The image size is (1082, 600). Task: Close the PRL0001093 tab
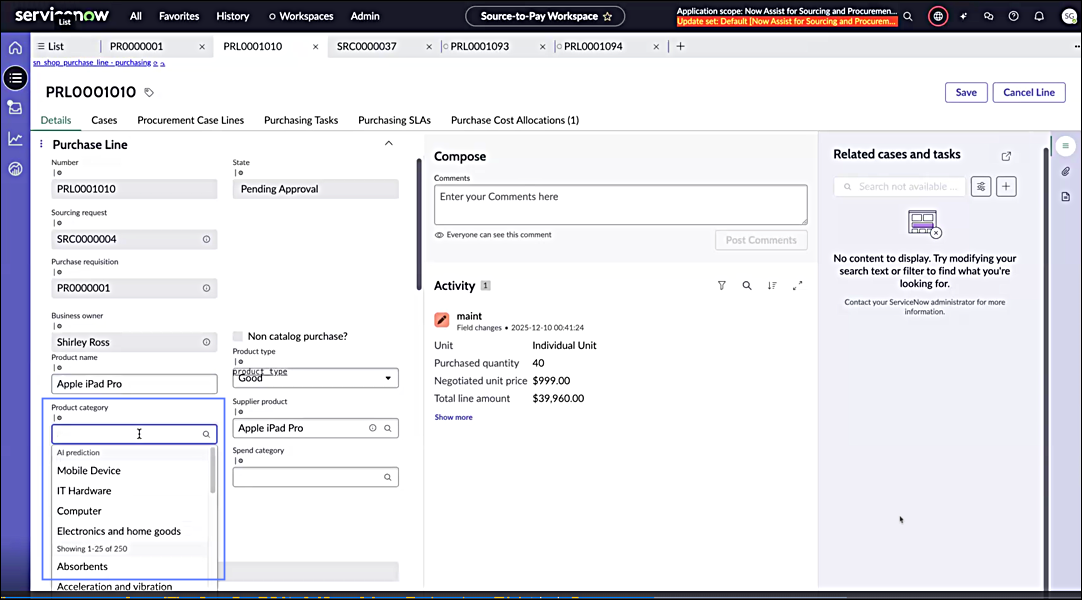[x=542, y=47]
